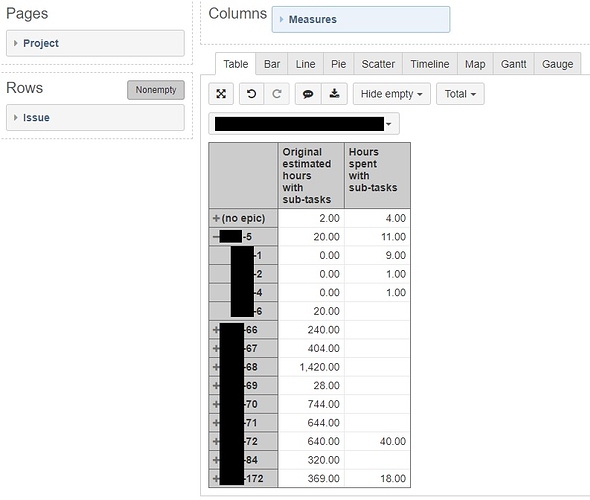Expand the (no epic) row
The image size is (590, 500).
click(216, 218)
